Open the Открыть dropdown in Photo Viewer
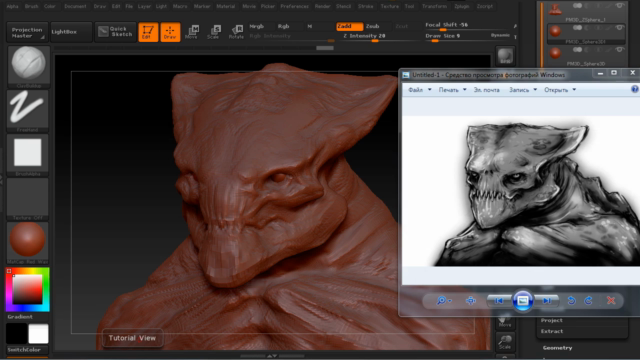Viewport: 640px width, 360px height. pos(560,90)
